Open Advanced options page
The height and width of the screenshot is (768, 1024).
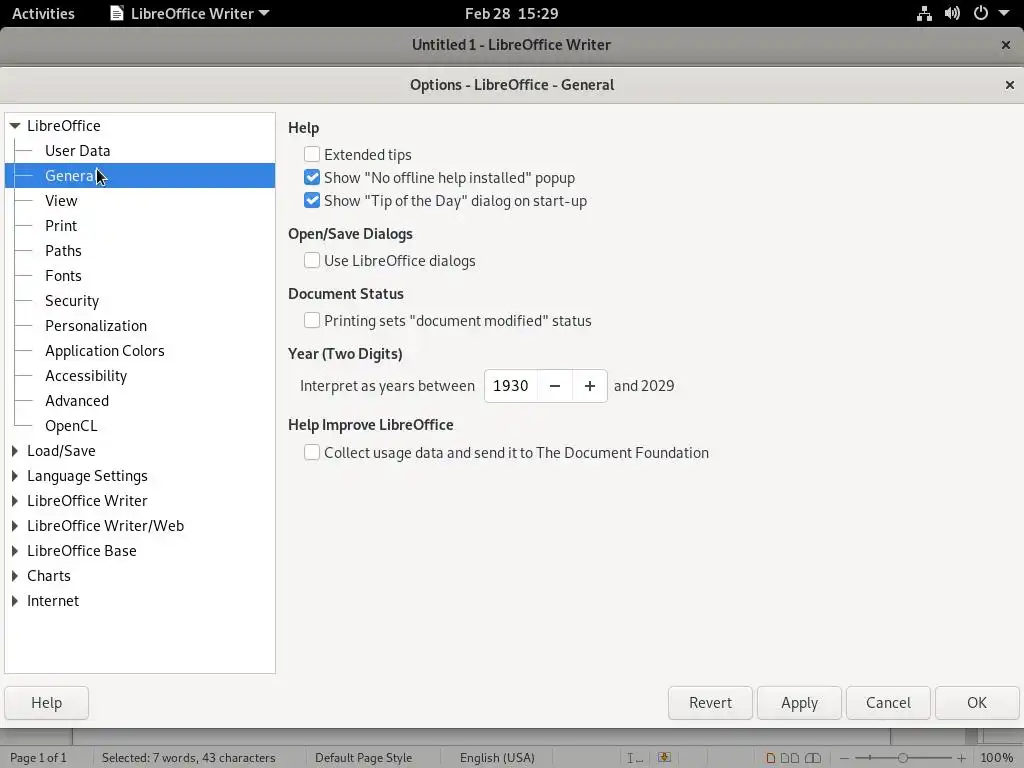click(x=76, y=401)
